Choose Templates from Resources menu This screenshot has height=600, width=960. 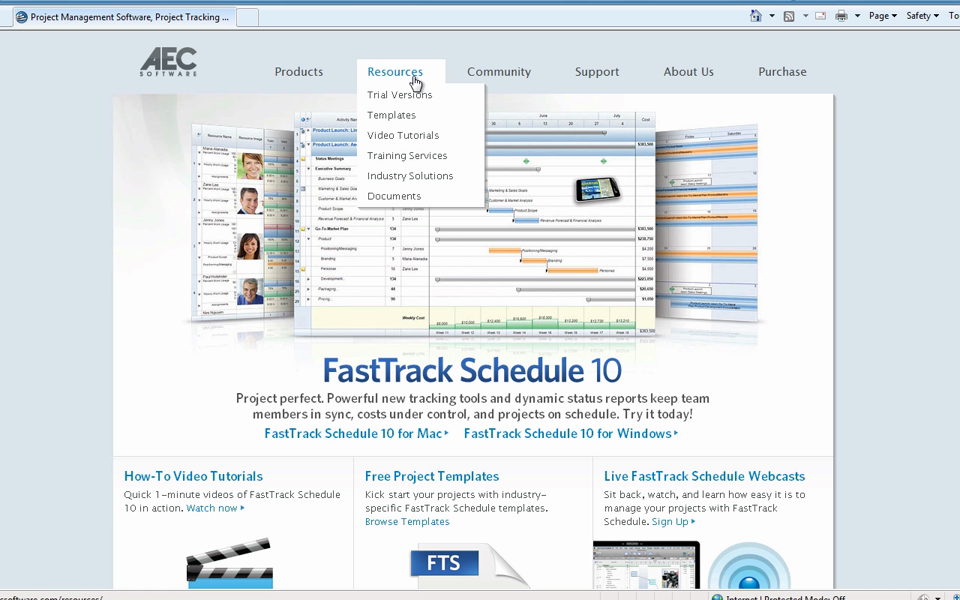391,115
